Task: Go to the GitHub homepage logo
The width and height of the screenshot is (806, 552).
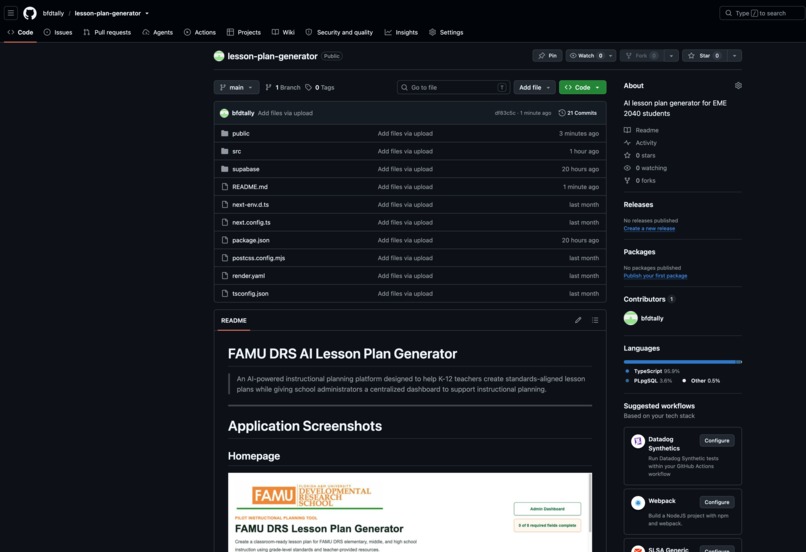Action: pyautogui.click(x=30, y=13)
